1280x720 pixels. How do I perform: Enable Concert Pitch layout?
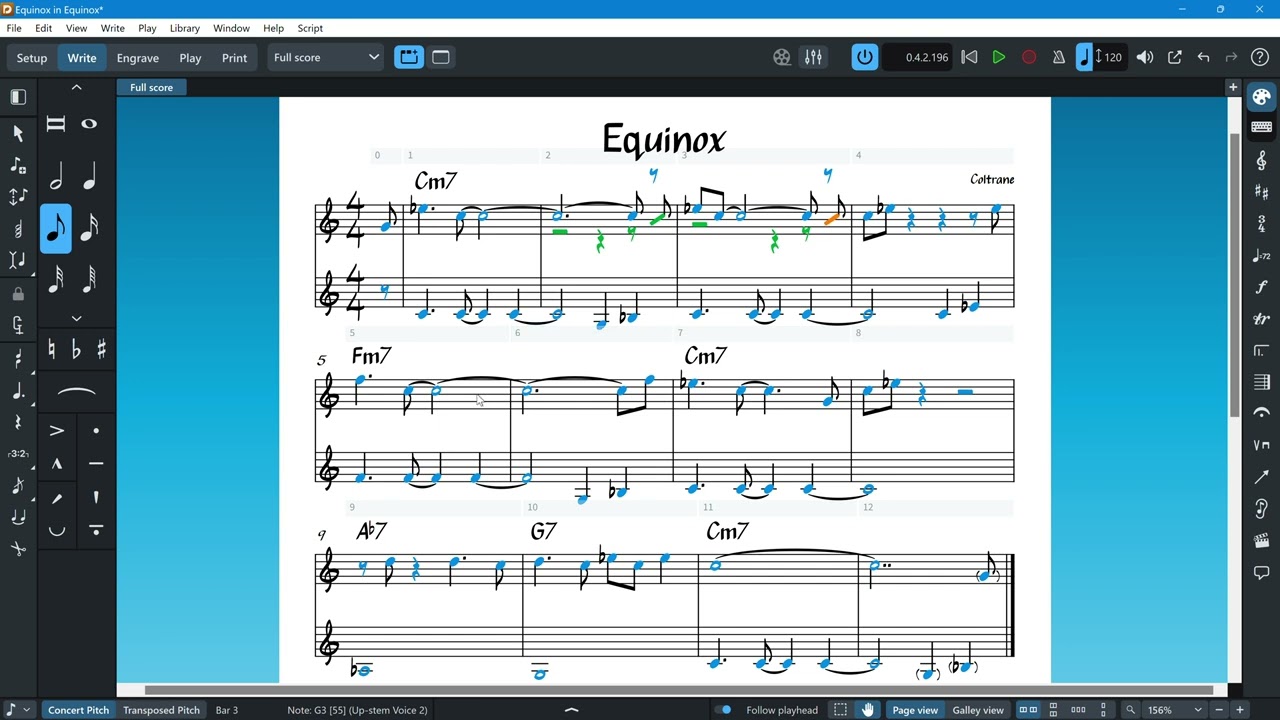coord(79,710)
